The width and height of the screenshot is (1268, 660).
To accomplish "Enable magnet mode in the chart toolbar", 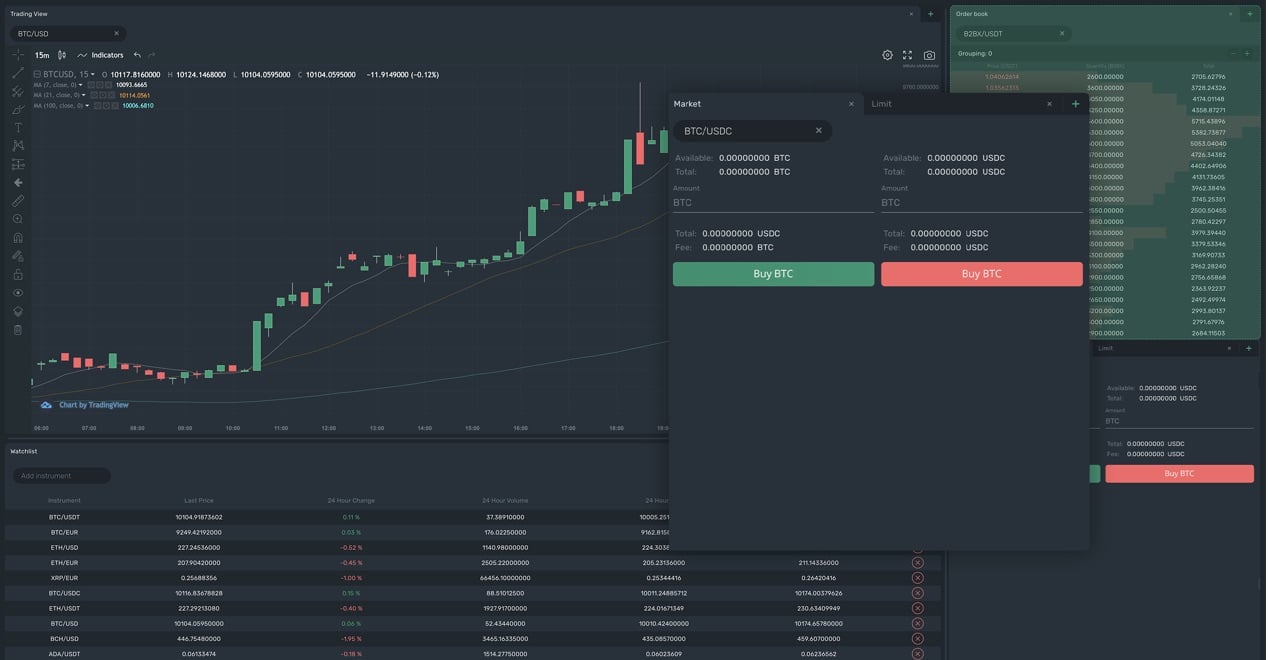I will click(x=18, y=238).
